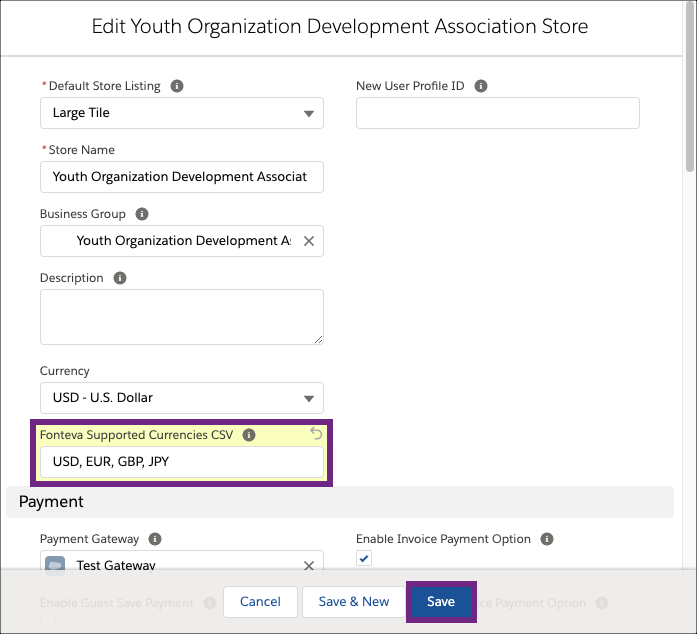Viewport: 697px width, 634px height.
Task: Click info icon next to Default Store Listing
Action: coord(177,86)
